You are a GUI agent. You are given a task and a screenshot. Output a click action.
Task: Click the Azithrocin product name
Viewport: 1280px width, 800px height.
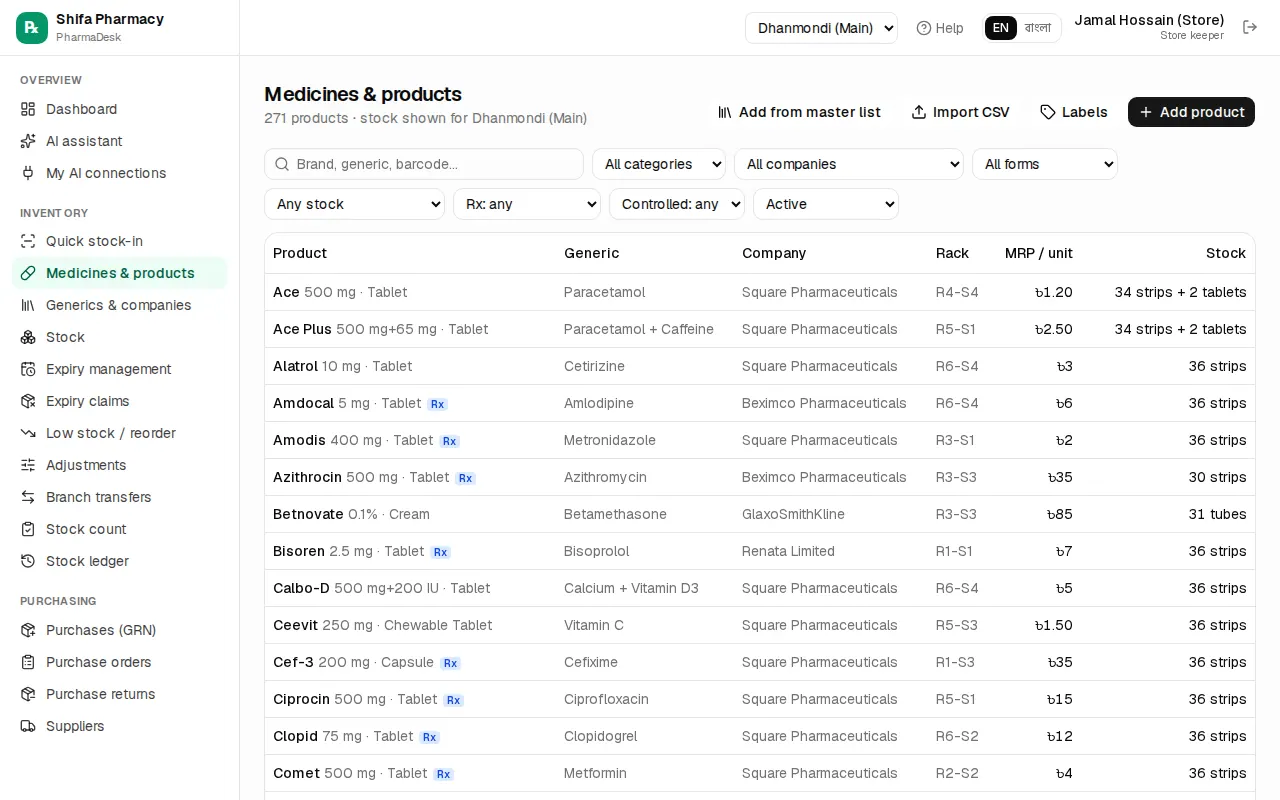[307, 477]
